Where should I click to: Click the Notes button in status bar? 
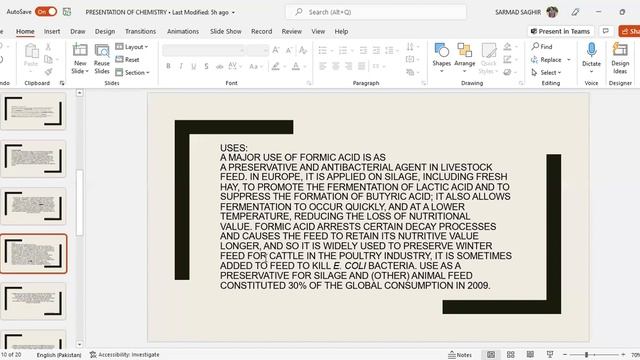pyautogui.click(x=460, y=355)
